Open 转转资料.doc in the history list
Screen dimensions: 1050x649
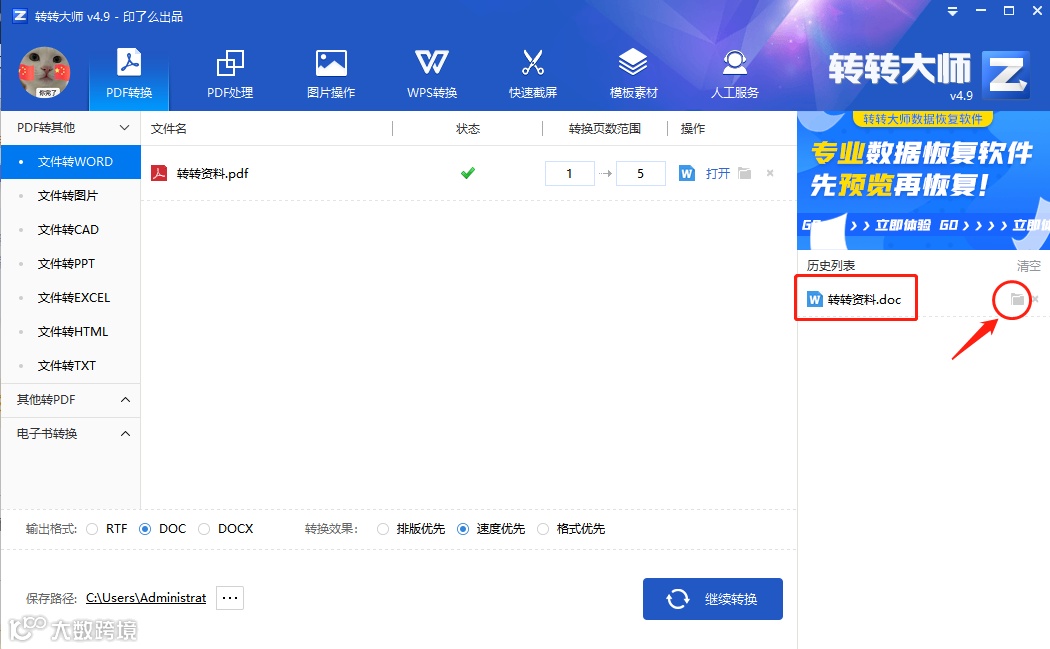point(864,299)
